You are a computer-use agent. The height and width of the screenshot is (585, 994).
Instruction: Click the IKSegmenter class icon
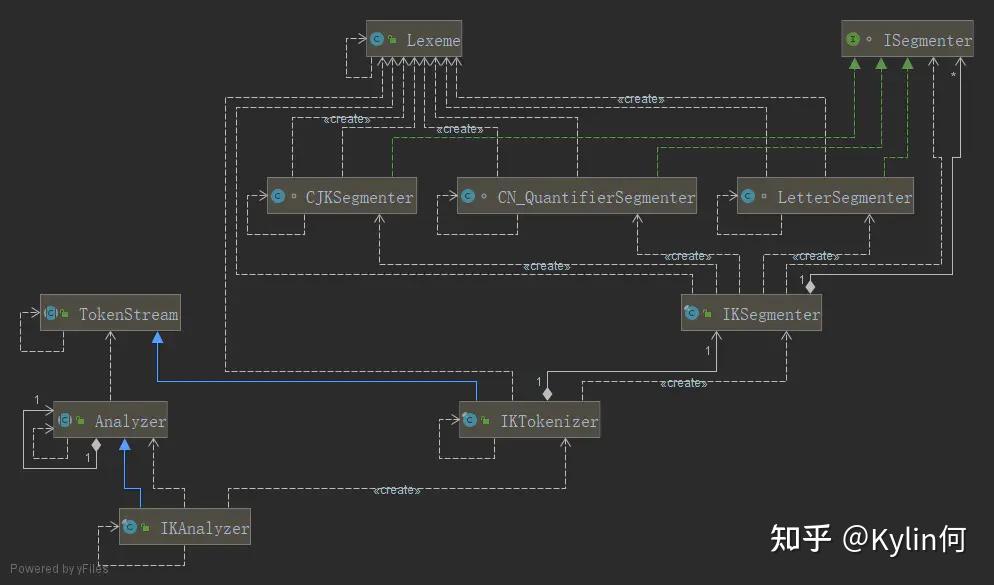[693, 313]
